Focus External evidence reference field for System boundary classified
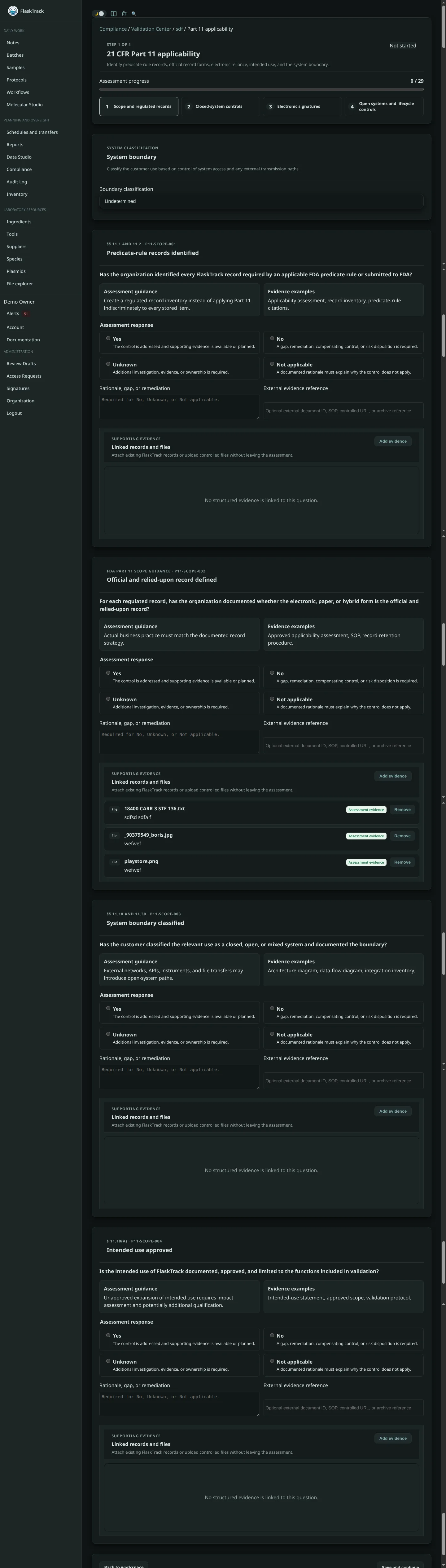Screen dimensions: 446x1568 pos(343,1080)
